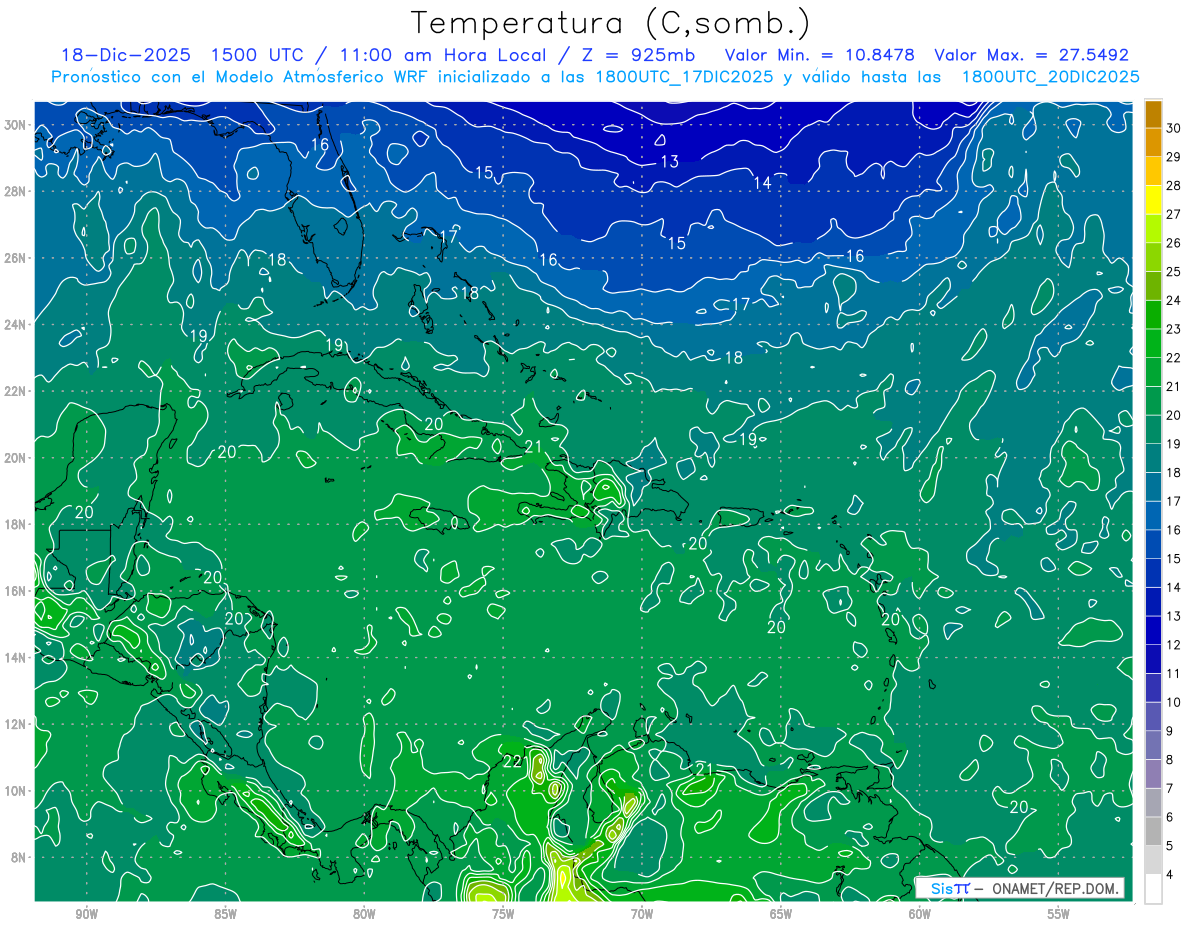Viewport: 1200px width, 927px height.
Task: Click the 14N latitude axis label
Action: [x=16, y=658]
